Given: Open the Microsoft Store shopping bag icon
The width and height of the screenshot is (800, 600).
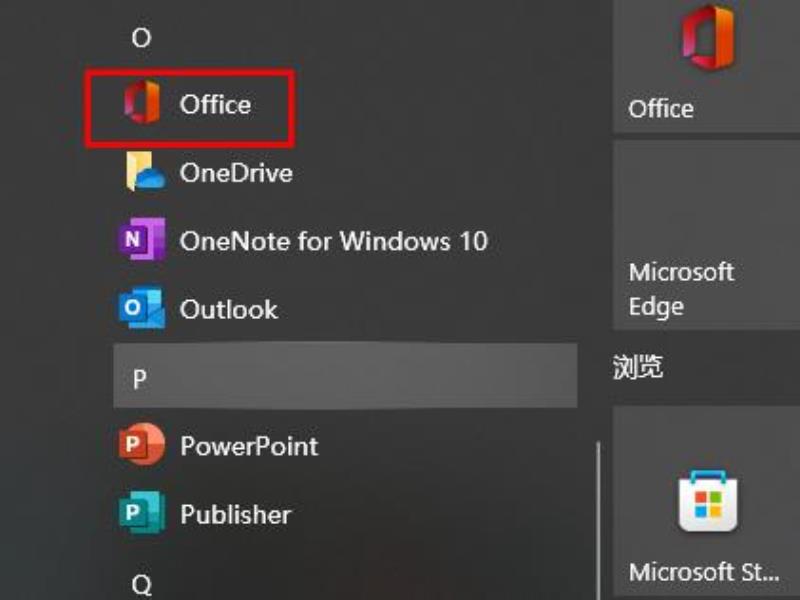Looking at the screenshot, I should click(708, 502).
